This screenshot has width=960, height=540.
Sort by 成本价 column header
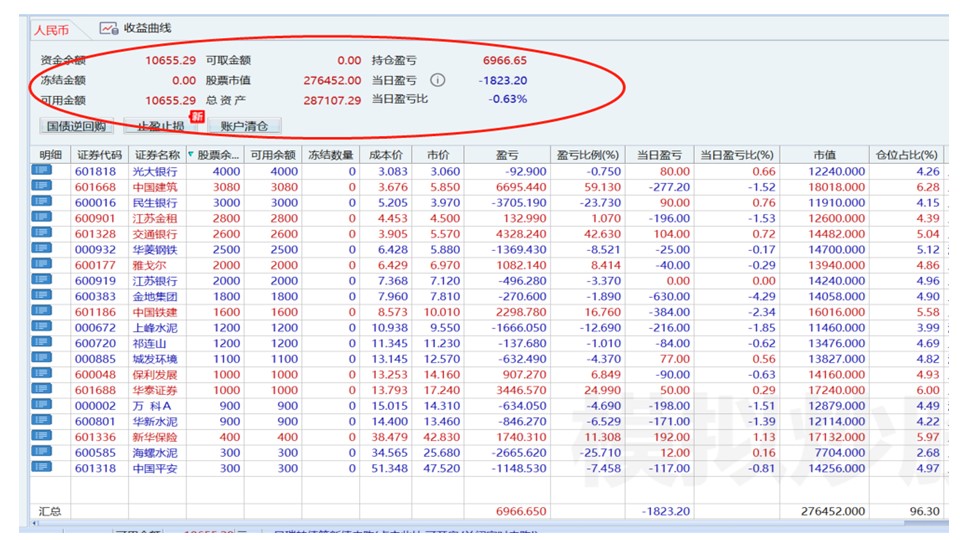tap(386, 155)
